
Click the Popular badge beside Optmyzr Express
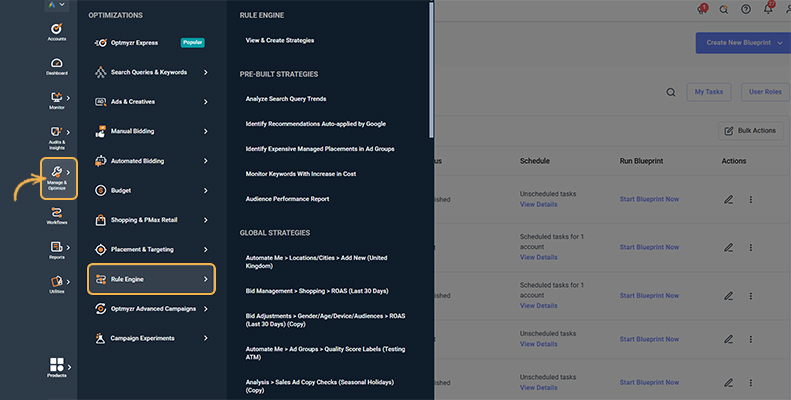click(192, 43)
